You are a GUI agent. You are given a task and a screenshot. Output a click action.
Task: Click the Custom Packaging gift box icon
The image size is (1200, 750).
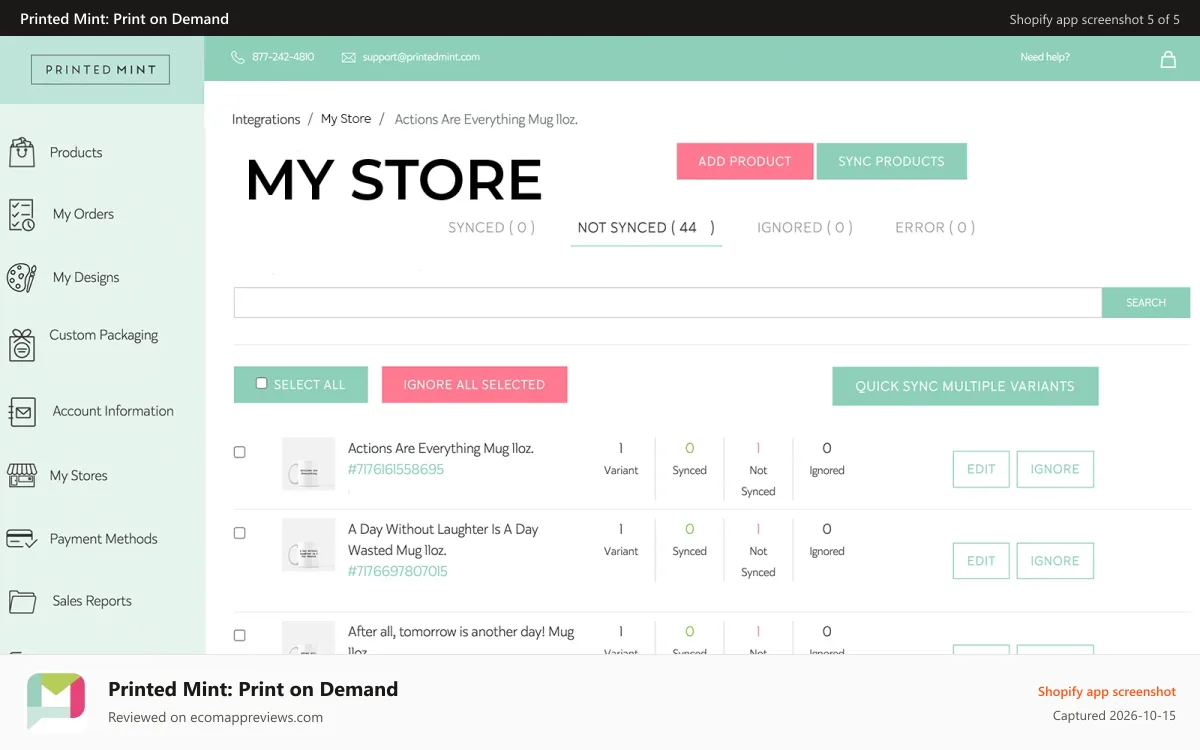(22, 344)
